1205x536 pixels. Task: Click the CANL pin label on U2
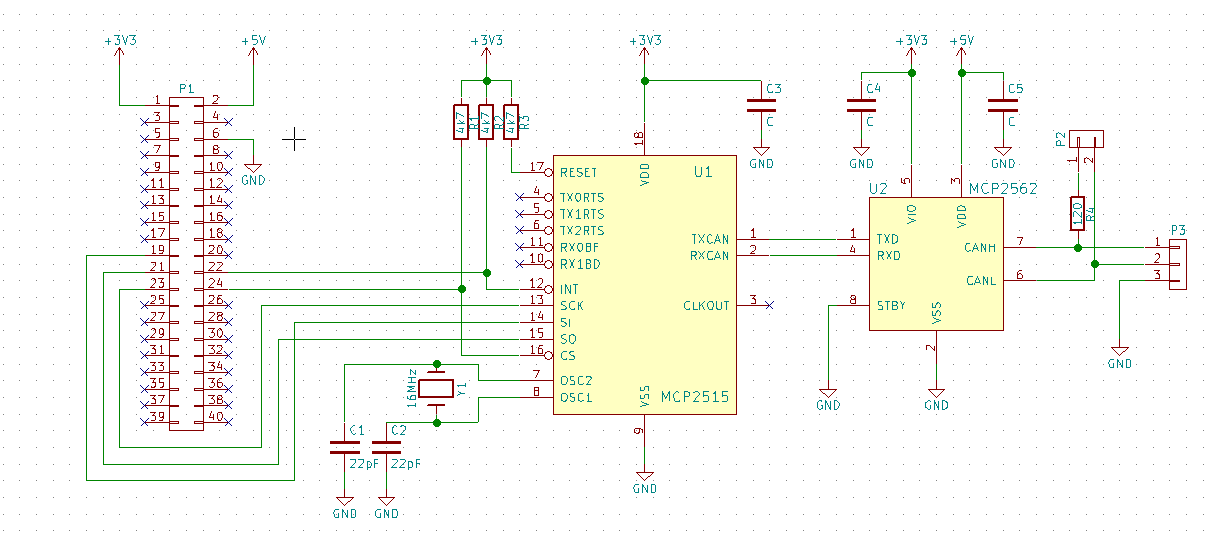tap(980, 280)
